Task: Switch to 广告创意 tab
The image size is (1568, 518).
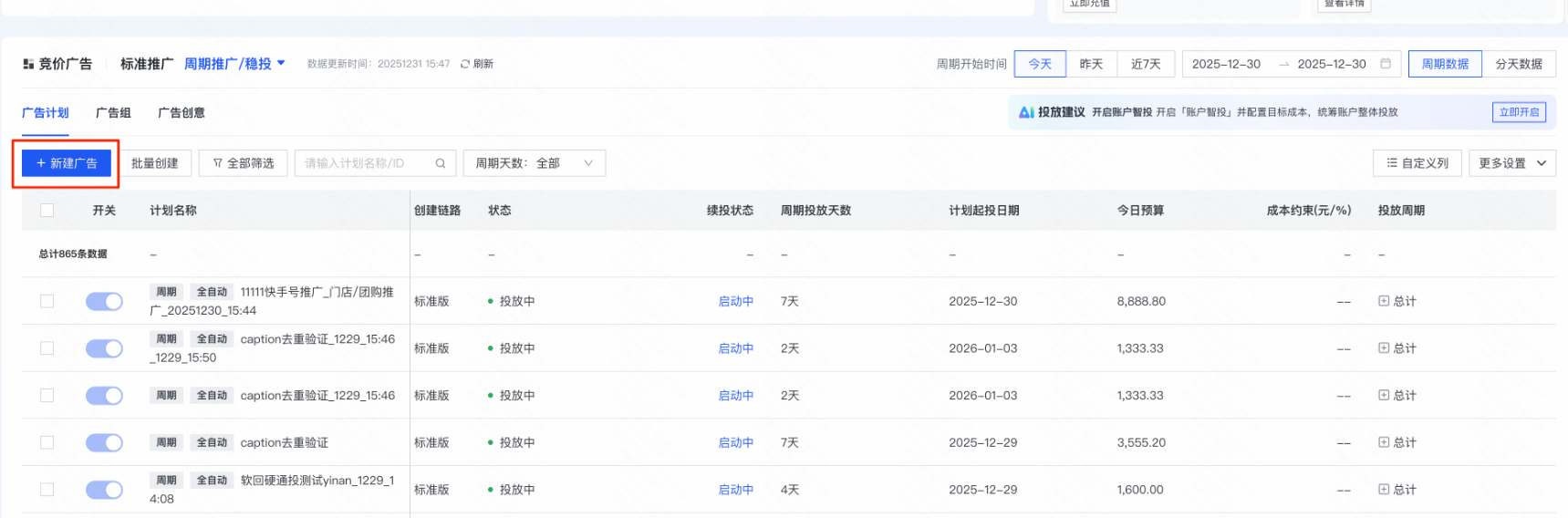Action: click(x=182, y=113)
